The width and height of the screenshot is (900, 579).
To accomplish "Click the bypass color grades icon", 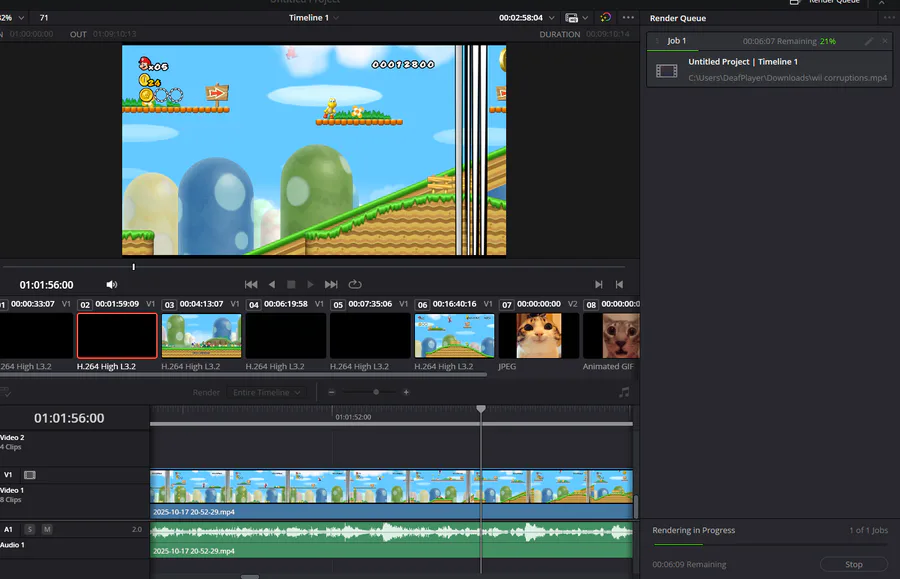I will click(x=605, y=18).
